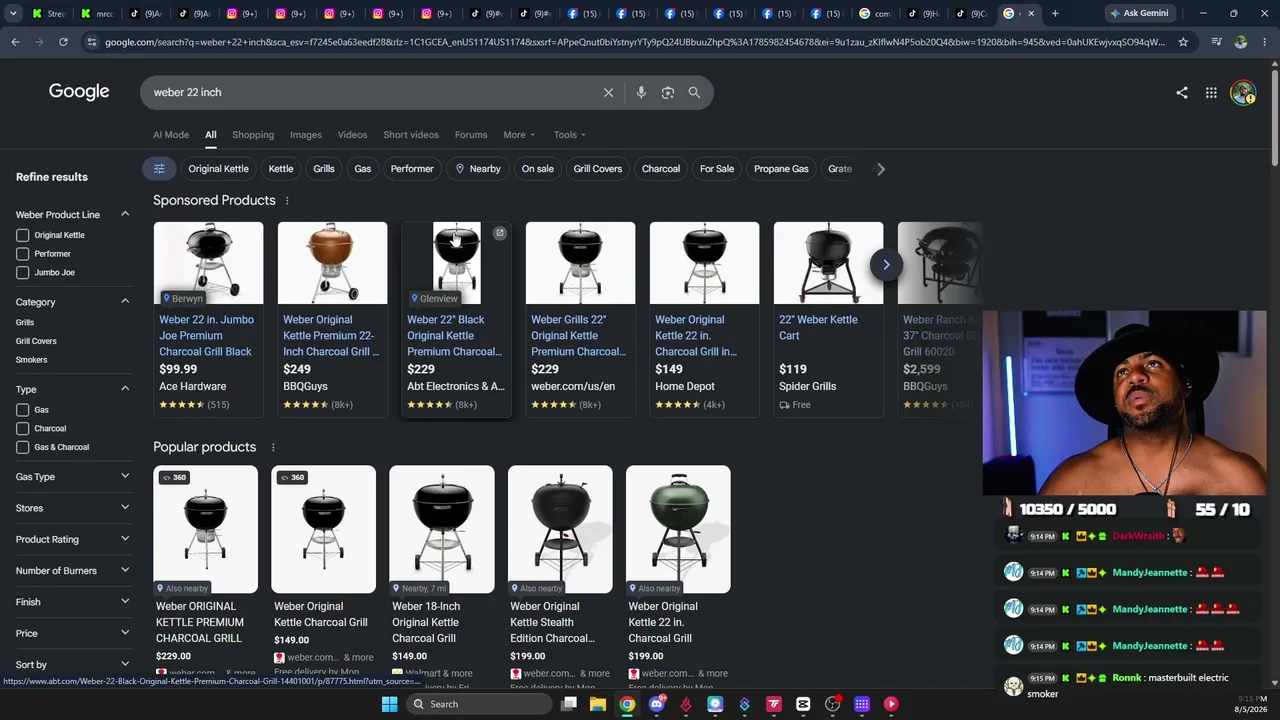Open the Google account avatar menu
1280x720 pixels.
click(x=1243, y=92)
